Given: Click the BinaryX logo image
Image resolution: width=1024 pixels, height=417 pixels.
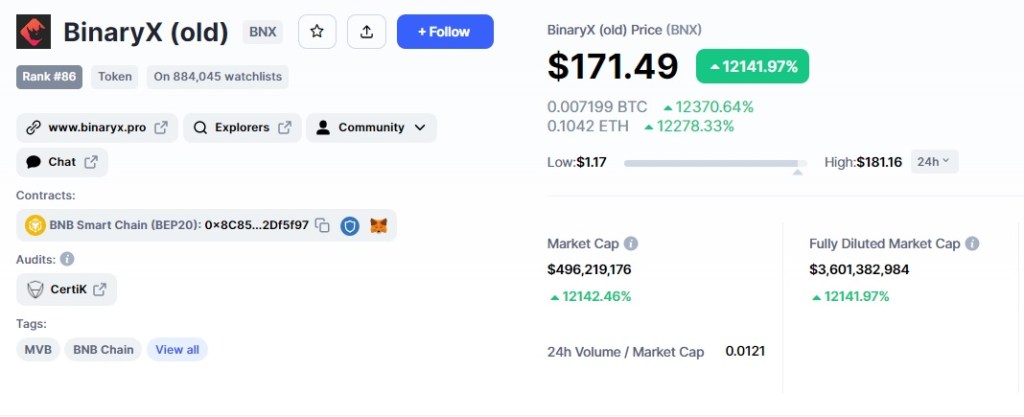Looking at the screenshot, I should [x=33, y=31].
